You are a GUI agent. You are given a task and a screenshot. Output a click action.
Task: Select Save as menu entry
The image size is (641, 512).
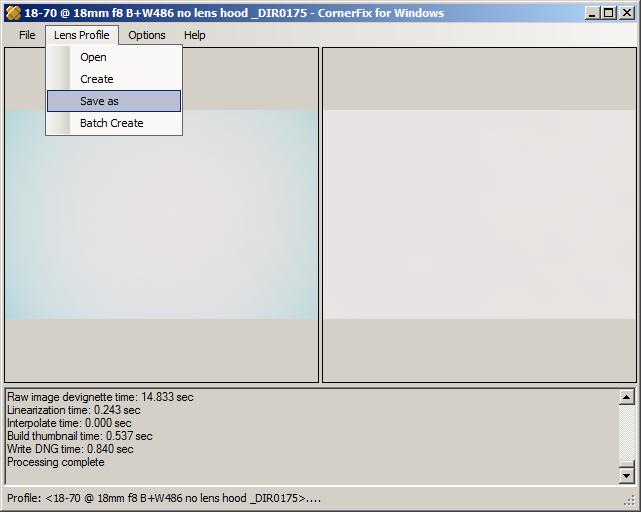tap(114, 101)
